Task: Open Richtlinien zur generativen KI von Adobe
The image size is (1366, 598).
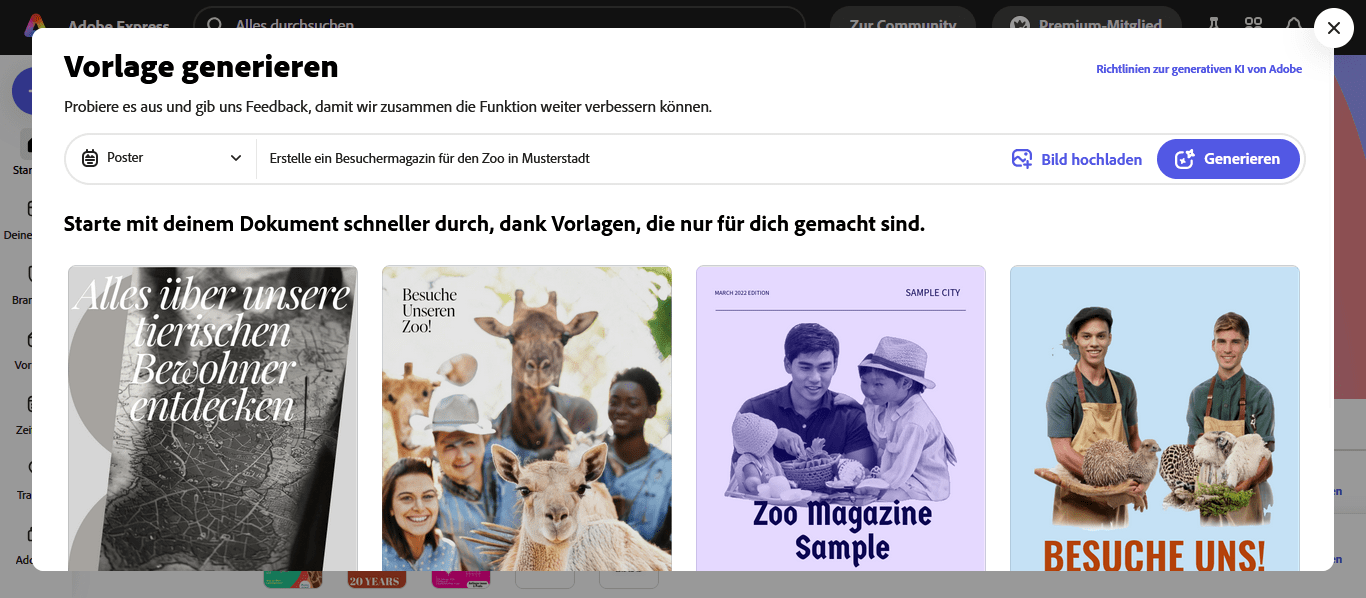Action: (1199, 69)
